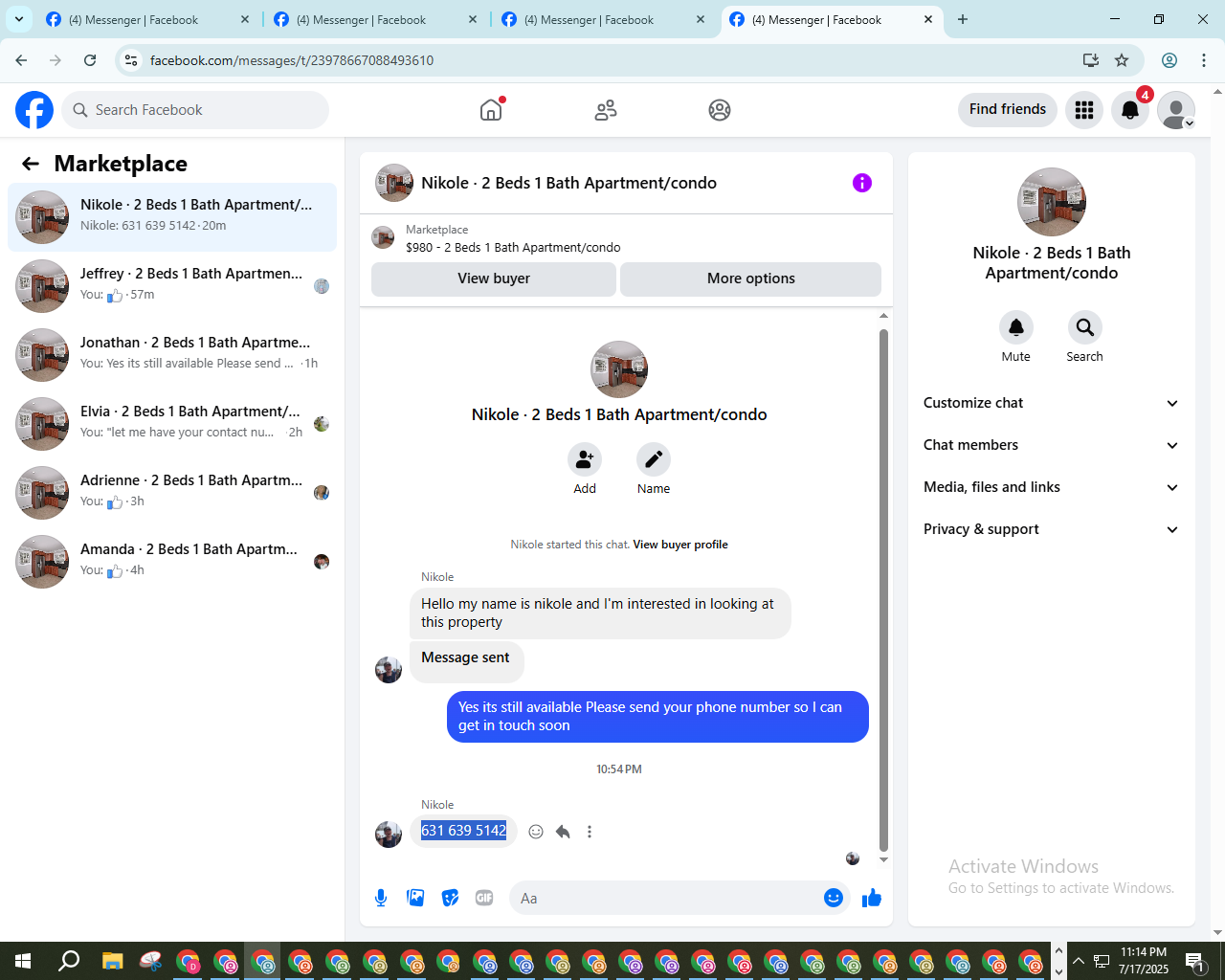Image resolution: width=1225 pixels, height=980 pixels.
Task: Open the taskbar clock showing 11:14 PM
Action: (x=1144, y=961)
